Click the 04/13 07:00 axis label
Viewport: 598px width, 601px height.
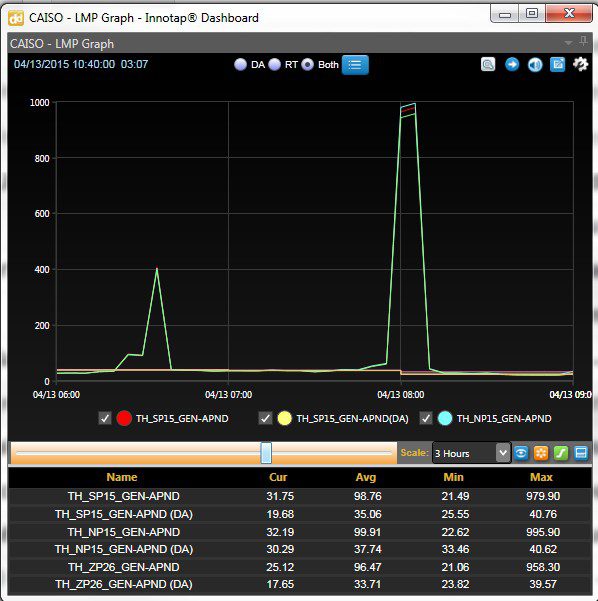tap(228, 394)
